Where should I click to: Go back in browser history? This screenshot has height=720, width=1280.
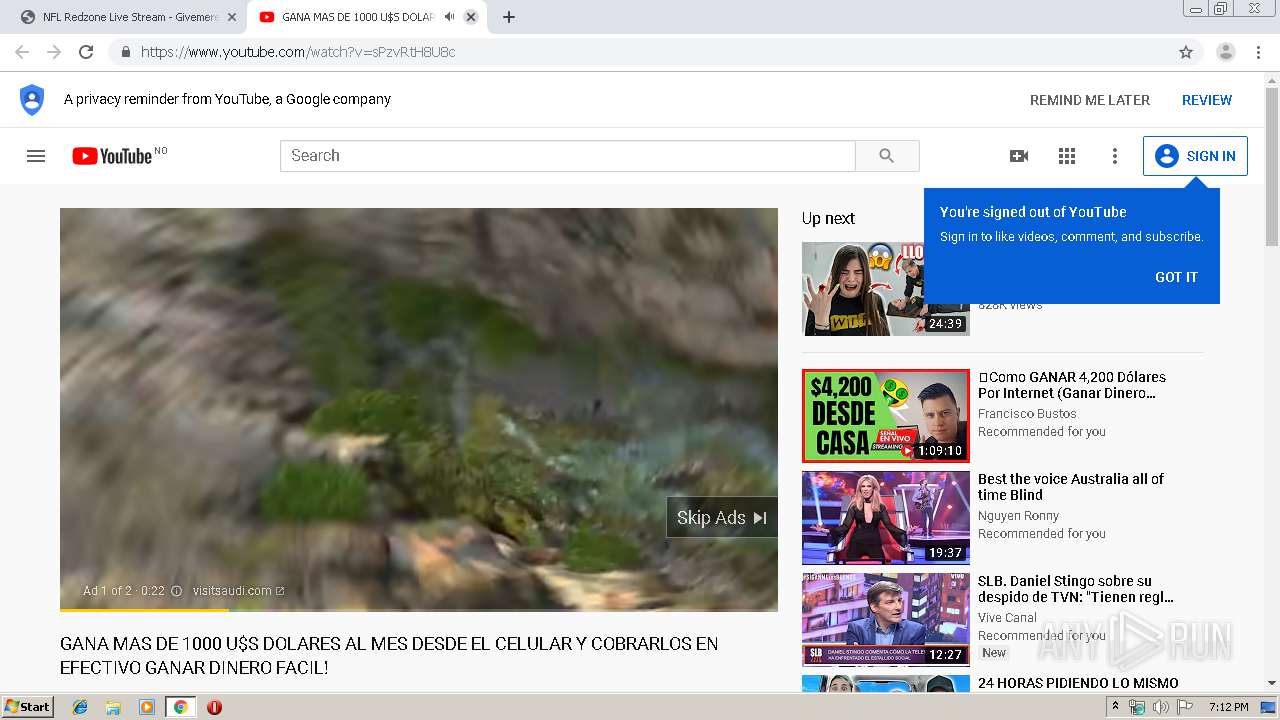tap(22, 52)
